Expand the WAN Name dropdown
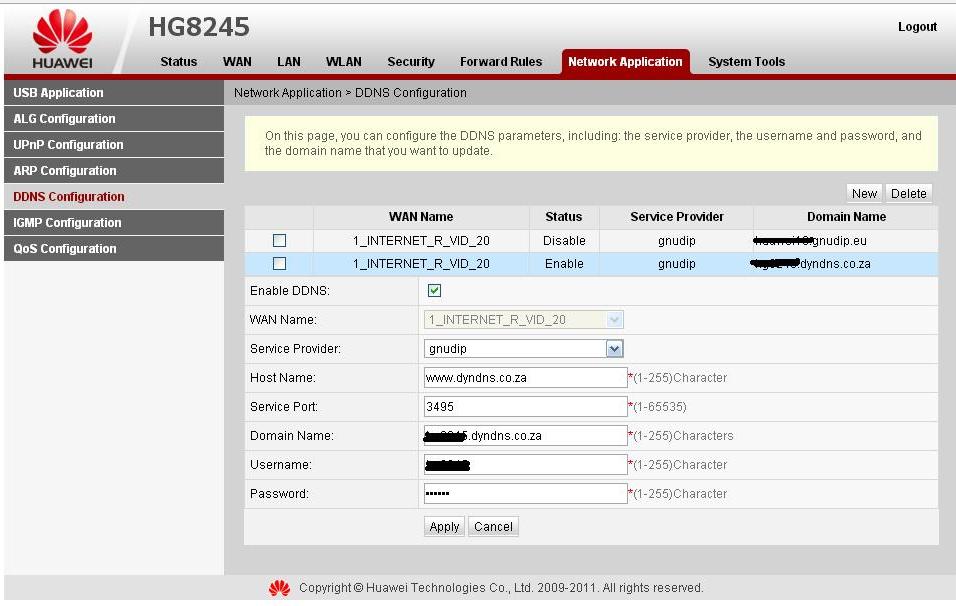This screenshot has width=956, height=606. tap(614, 320)
